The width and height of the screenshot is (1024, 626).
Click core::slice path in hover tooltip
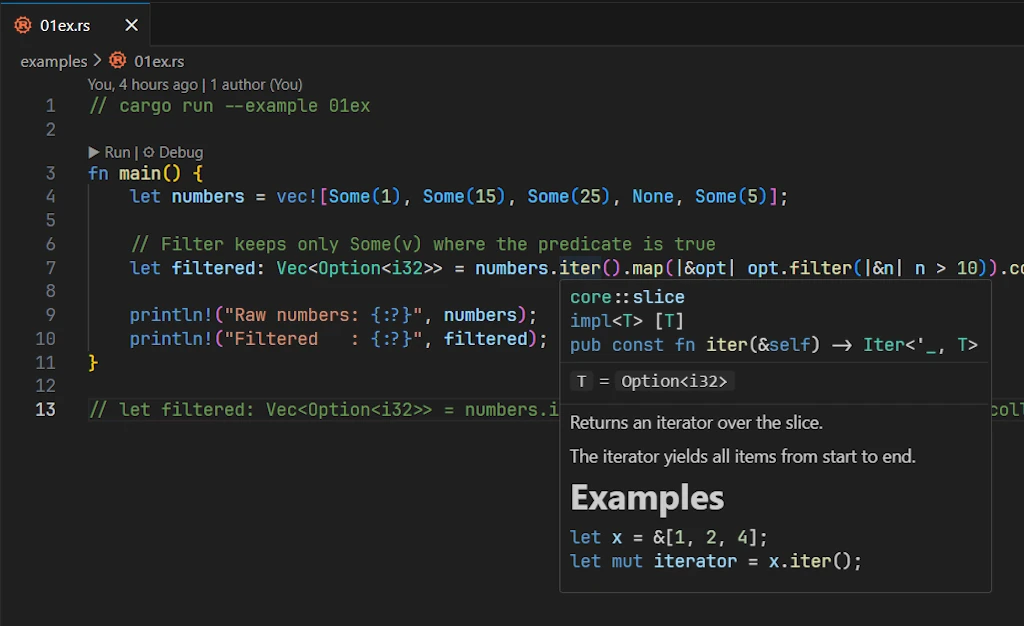tap(627, 297)
